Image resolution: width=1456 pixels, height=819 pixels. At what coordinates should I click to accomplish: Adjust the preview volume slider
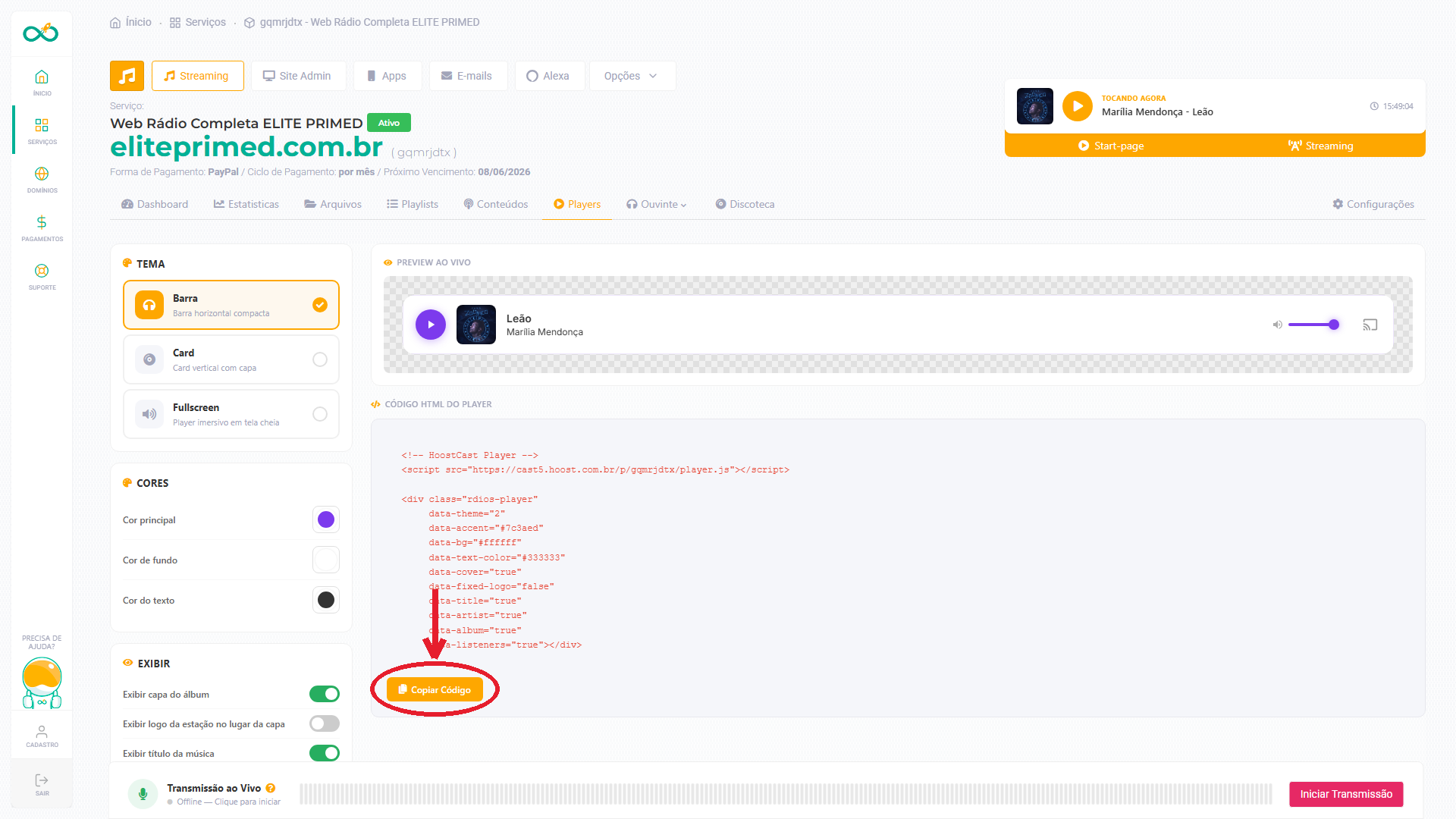1313,325
